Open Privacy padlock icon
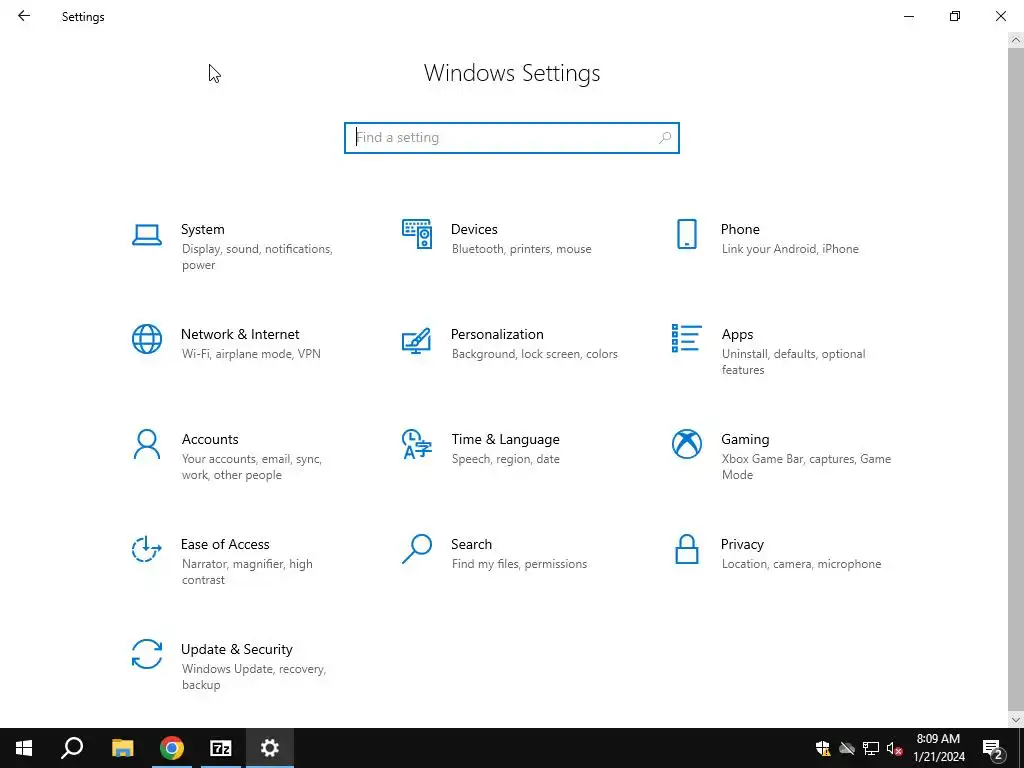 click(686, 549)
